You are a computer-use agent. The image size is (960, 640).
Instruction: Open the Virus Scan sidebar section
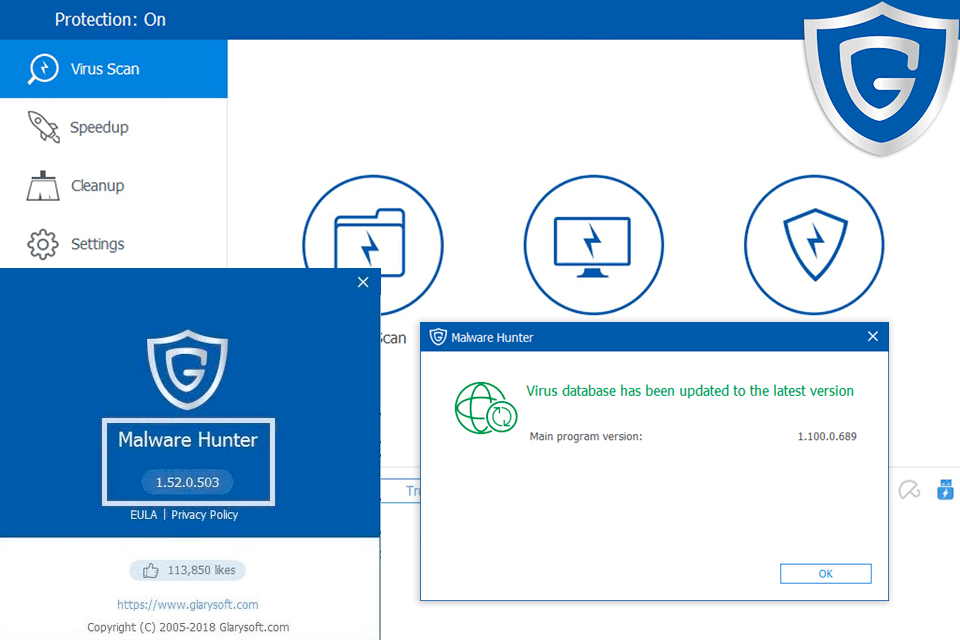tap(113, 69)
